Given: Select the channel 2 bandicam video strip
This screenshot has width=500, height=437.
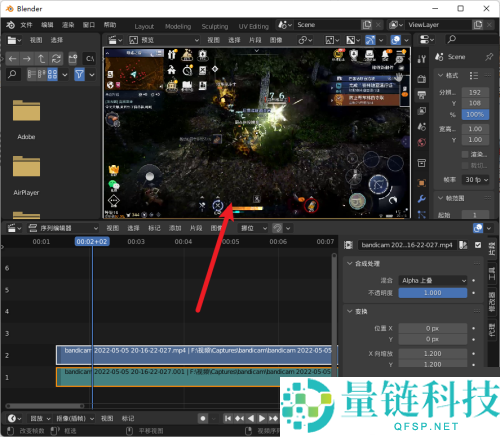Looking at the screenshot, I should click(x=197, y=355).
